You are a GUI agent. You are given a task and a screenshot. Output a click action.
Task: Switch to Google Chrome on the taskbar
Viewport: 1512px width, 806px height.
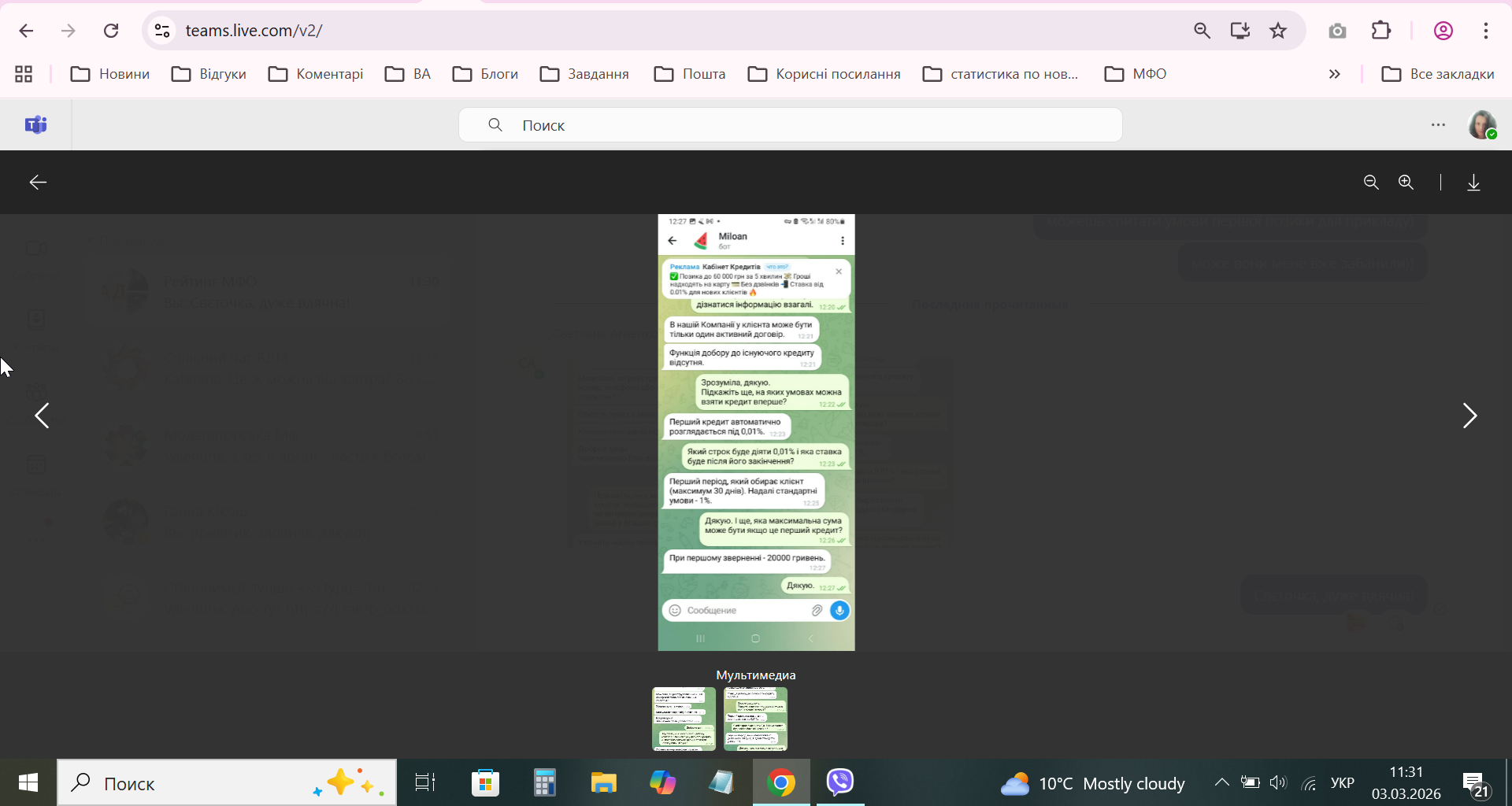point(781,782)
